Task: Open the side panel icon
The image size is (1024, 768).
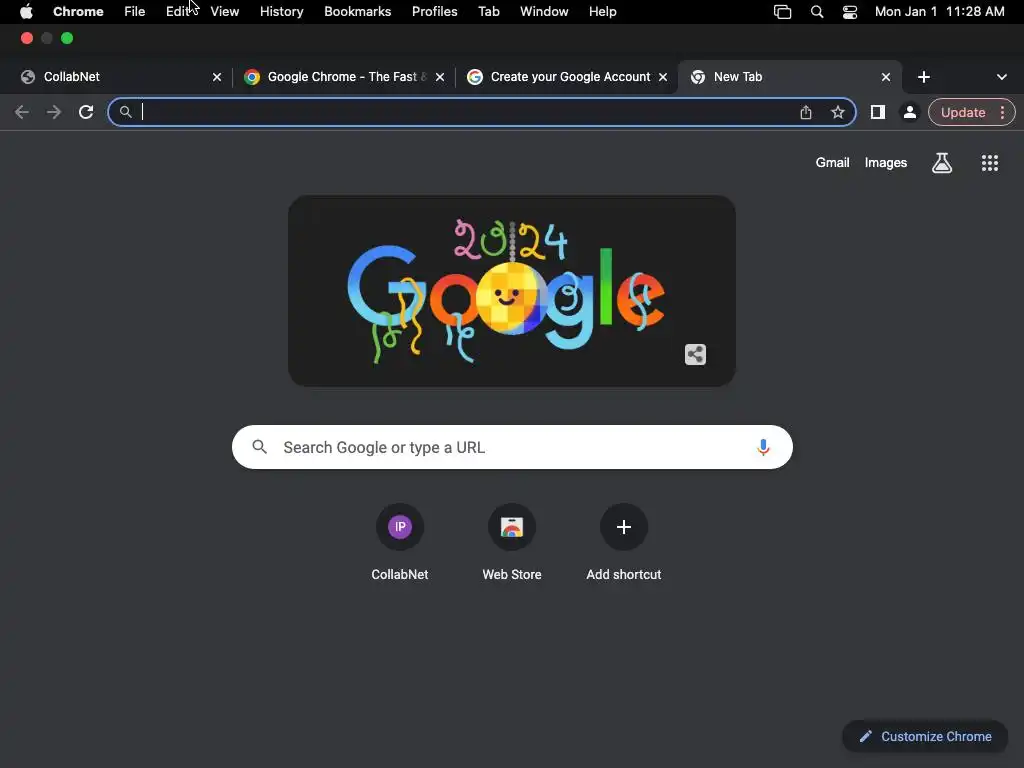Action: point(878,112)
